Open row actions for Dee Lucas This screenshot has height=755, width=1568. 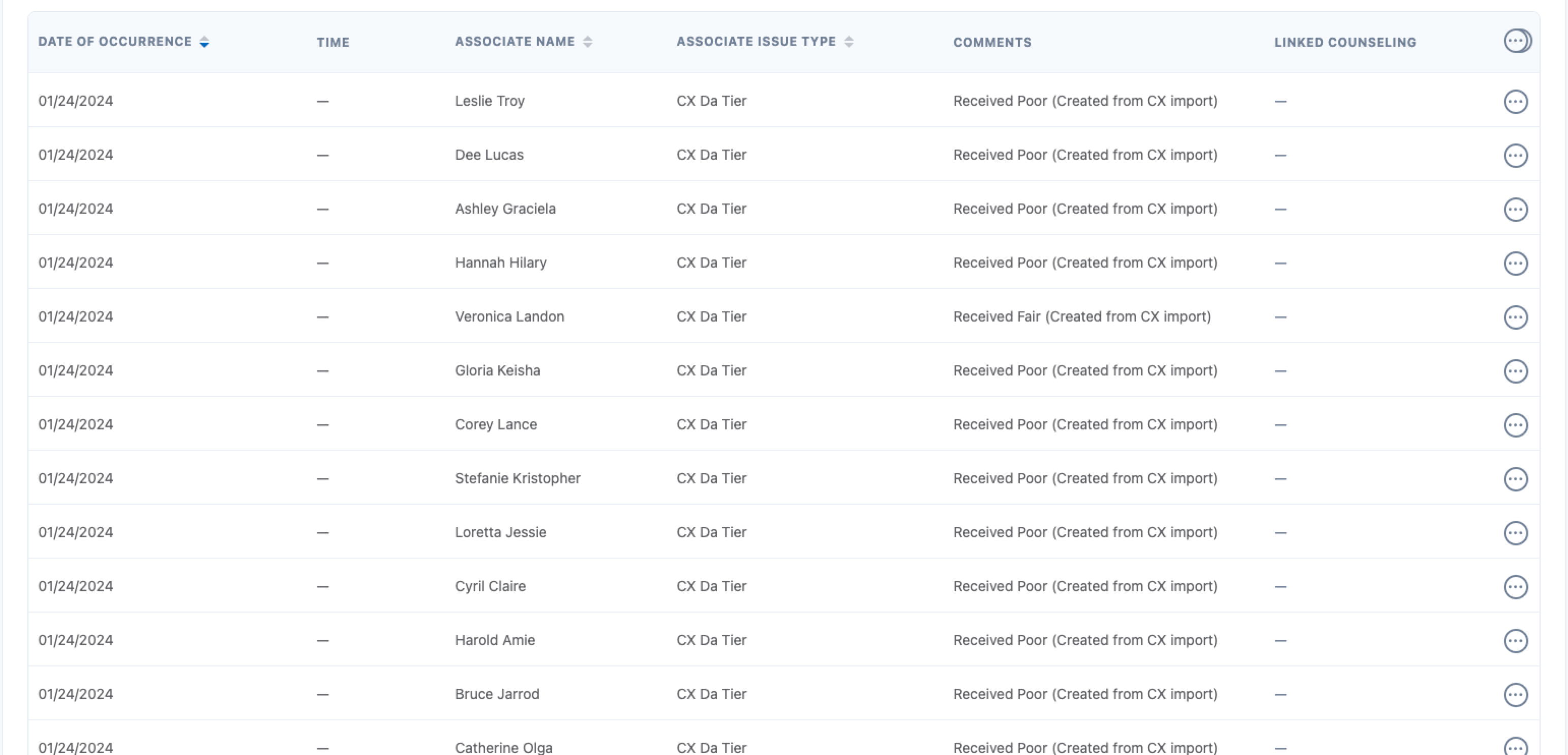coord(1516,156)
